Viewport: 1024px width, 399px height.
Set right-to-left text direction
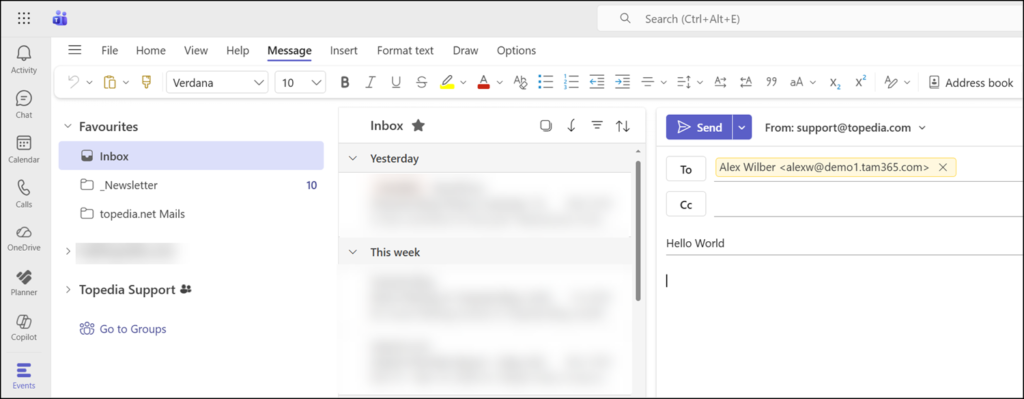(746, 82)
